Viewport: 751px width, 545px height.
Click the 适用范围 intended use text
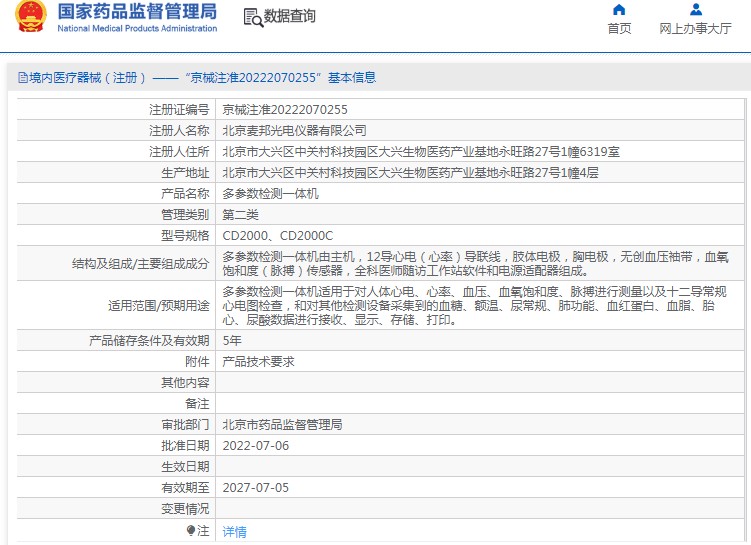click(474, 306)
